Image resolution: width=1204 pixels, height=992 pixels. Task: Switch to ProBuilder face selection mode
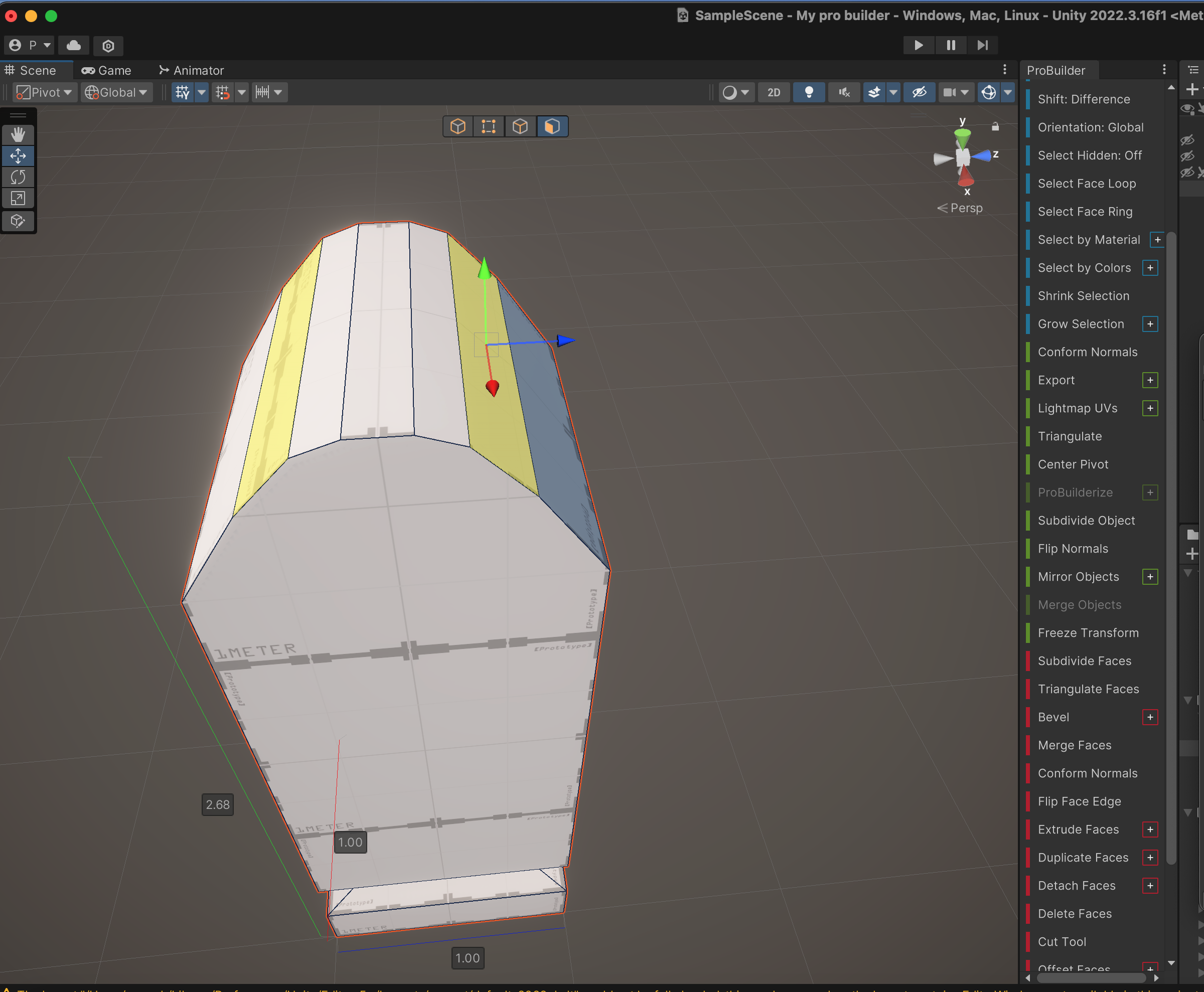[552, 126]
